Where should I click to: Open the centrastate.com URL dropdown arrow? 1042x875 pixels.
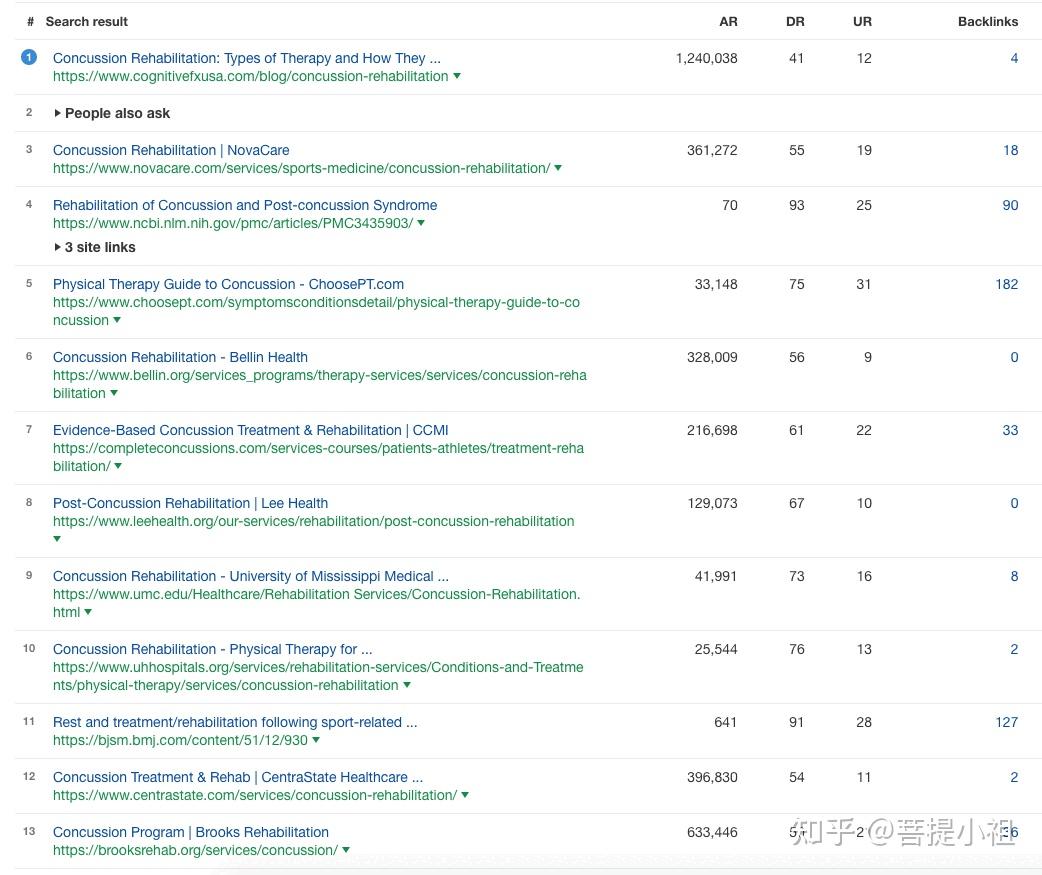(465, 795)
